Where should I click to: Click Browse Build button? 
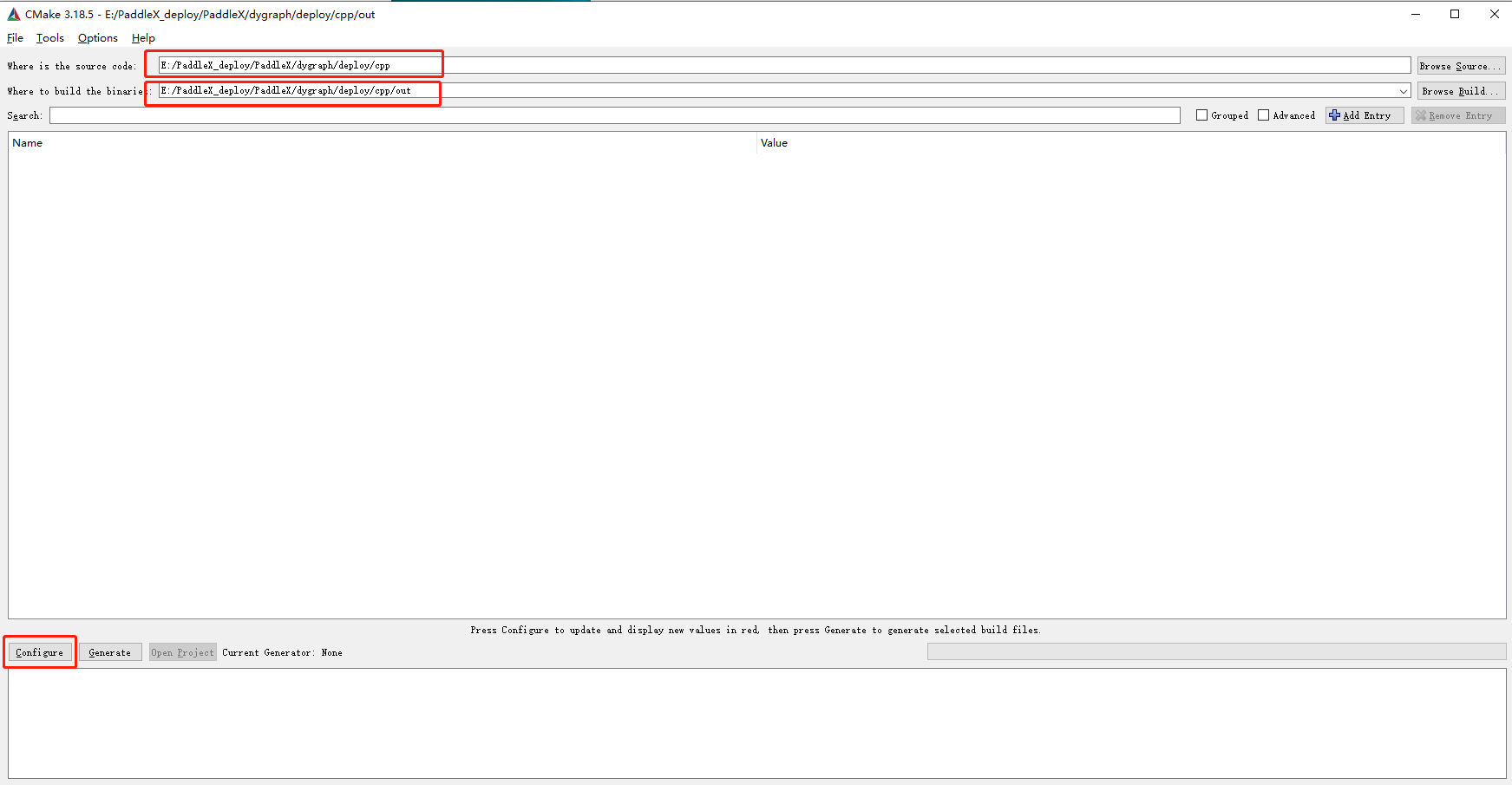(1460, 91)
